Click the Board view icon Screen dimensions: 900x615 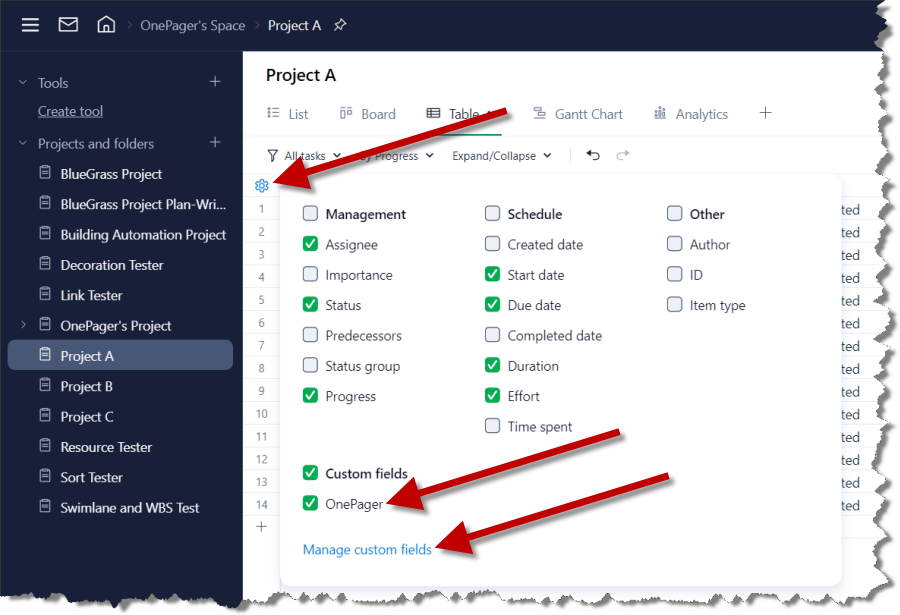tap(346, 113)
